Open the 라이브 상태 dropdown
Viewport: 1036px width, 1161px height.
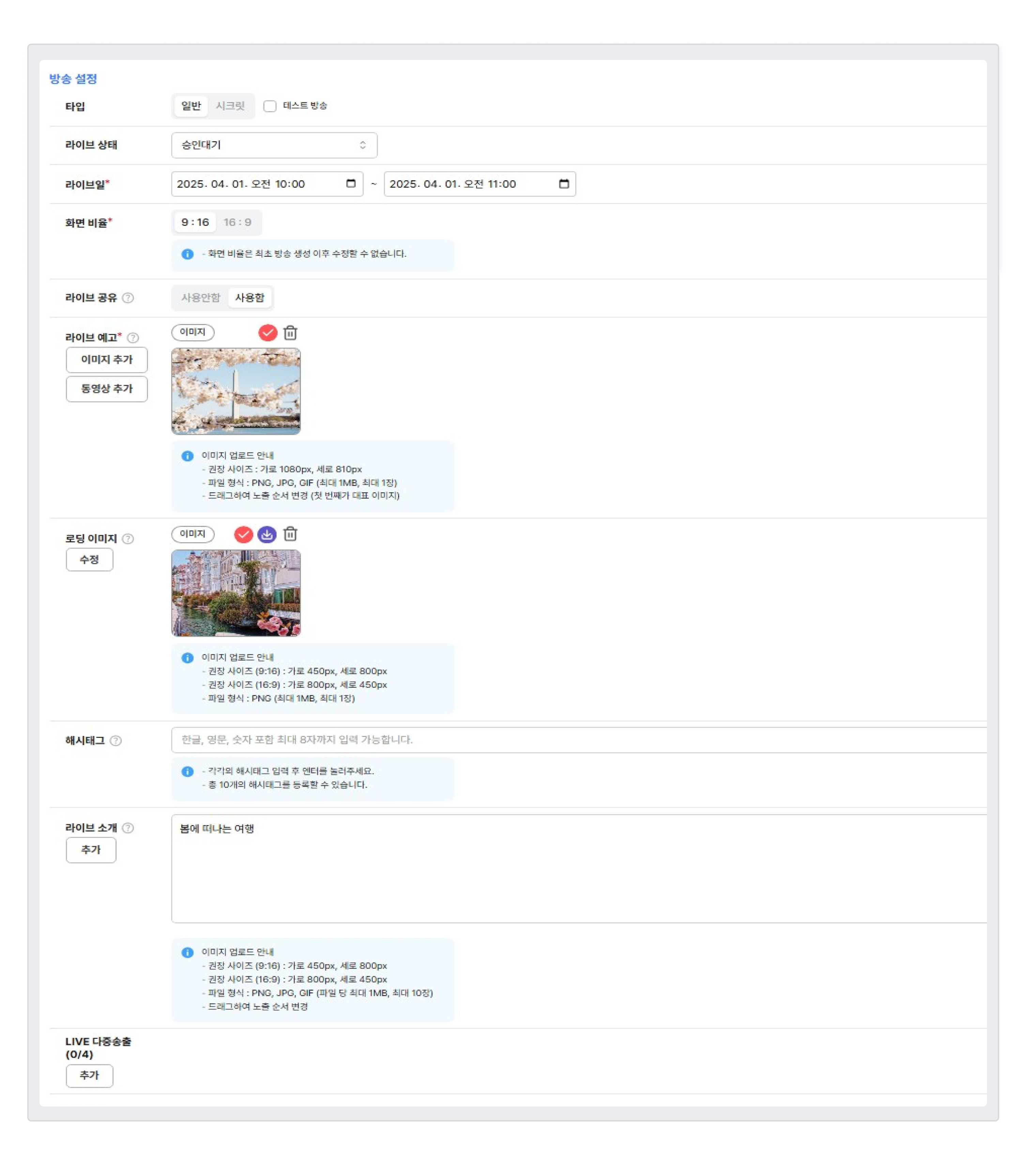tap(274, 146)
